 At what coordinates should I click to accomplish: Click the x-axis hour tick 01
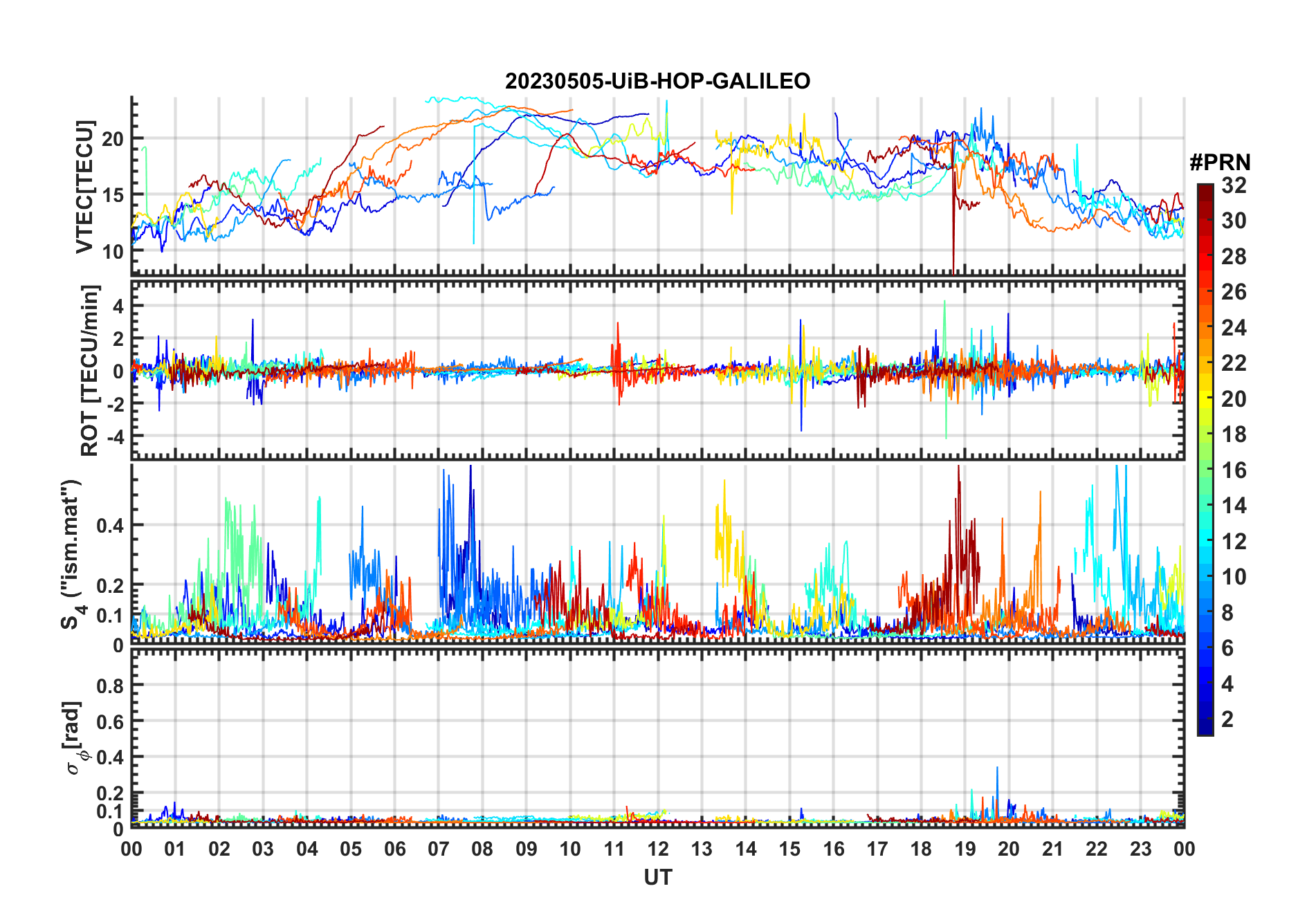175,849
